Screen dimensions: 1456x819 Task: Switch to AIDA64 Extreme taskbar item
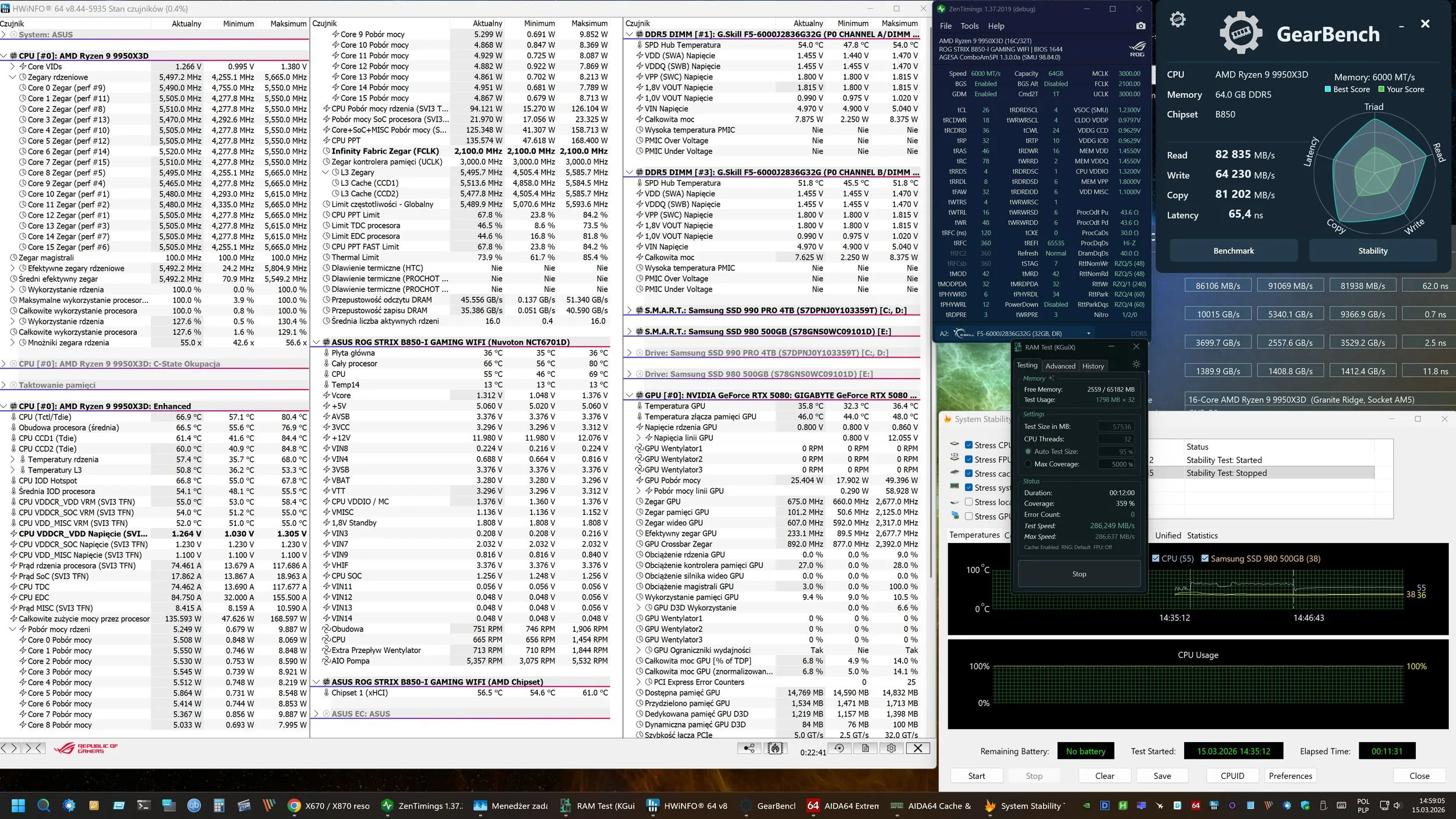pos(843,806)
